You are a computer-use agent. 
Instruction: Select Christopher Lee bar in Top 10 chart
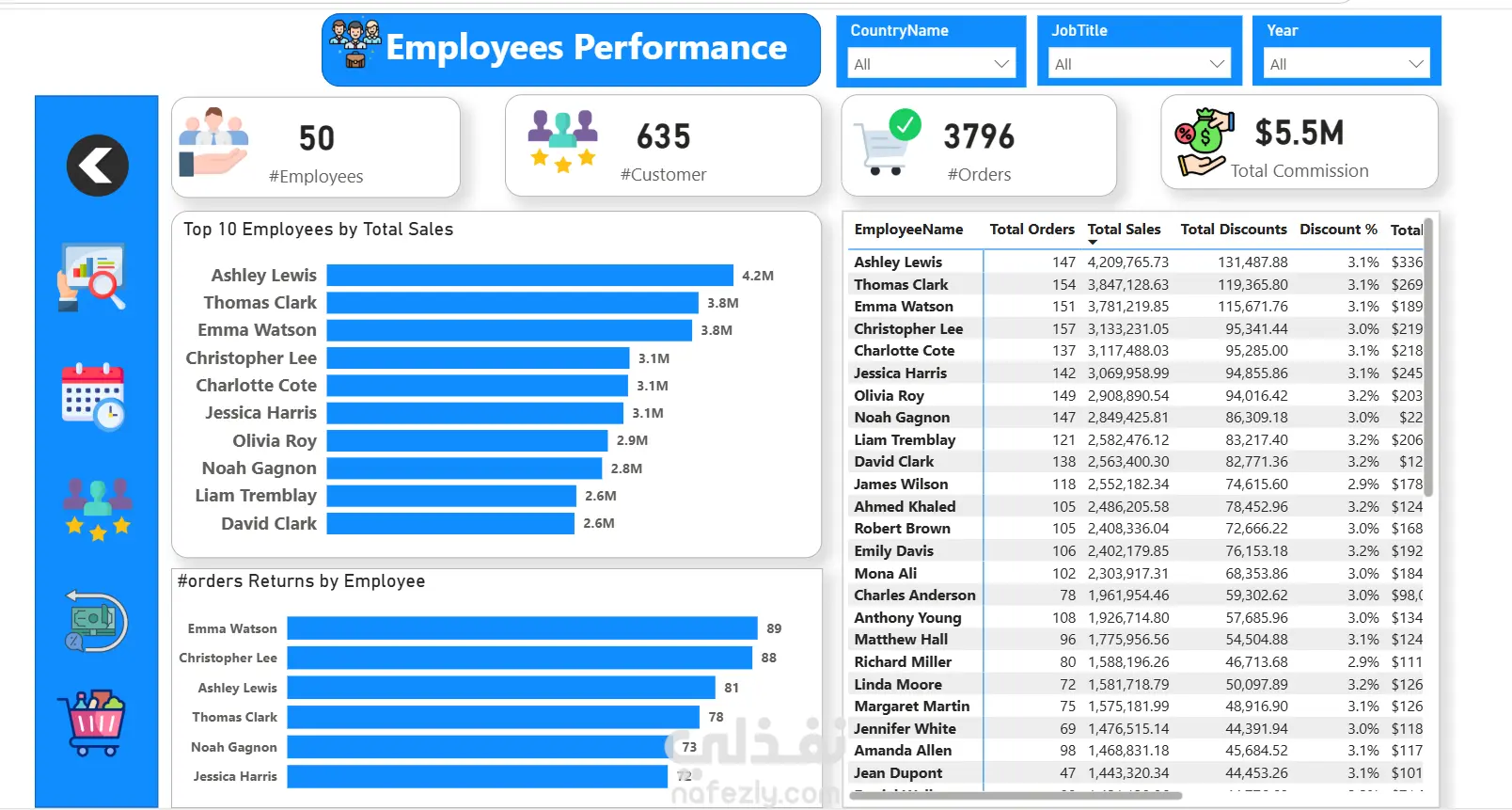479,358
